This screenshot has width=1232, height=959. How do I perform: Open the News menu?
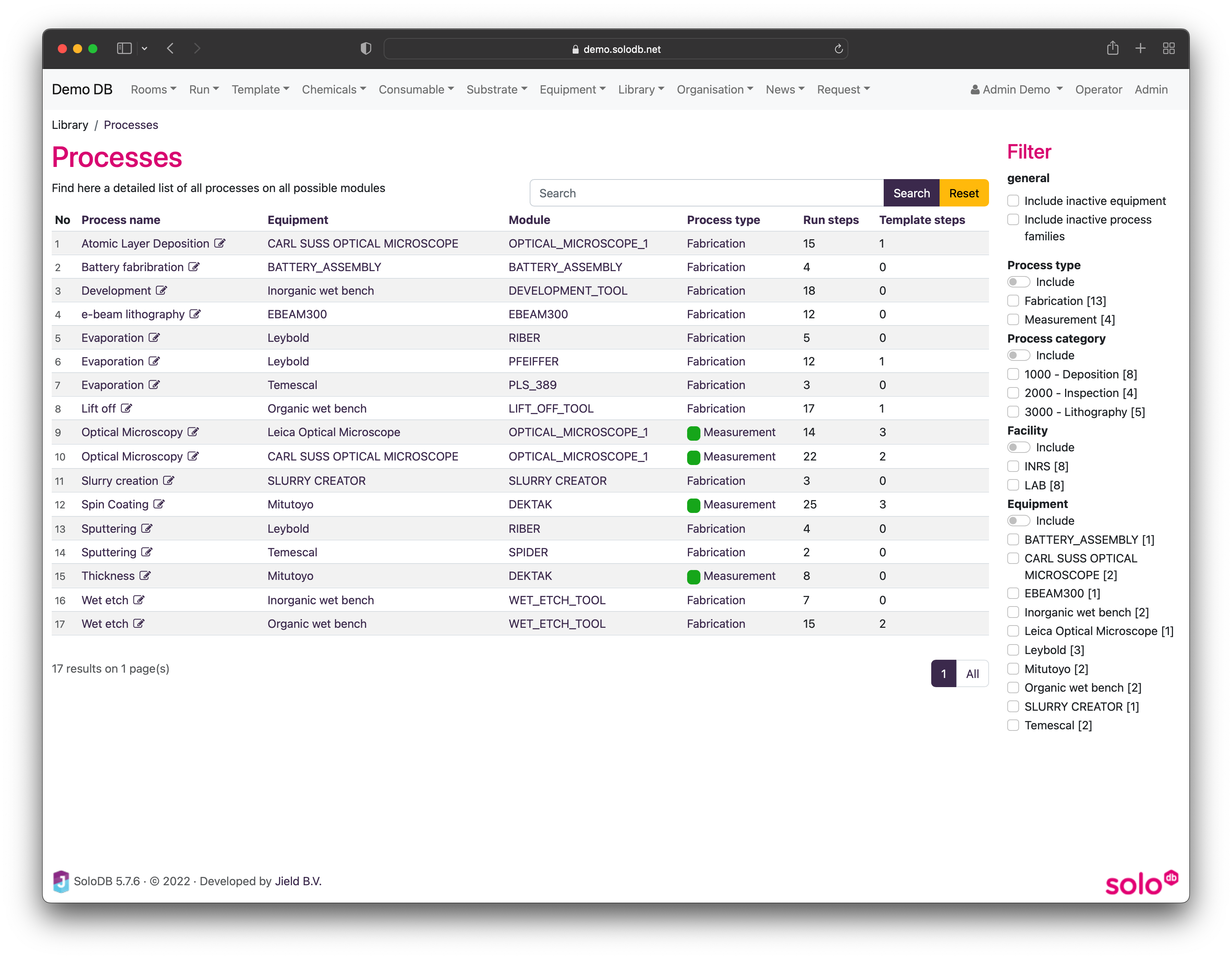click(785, 89)
